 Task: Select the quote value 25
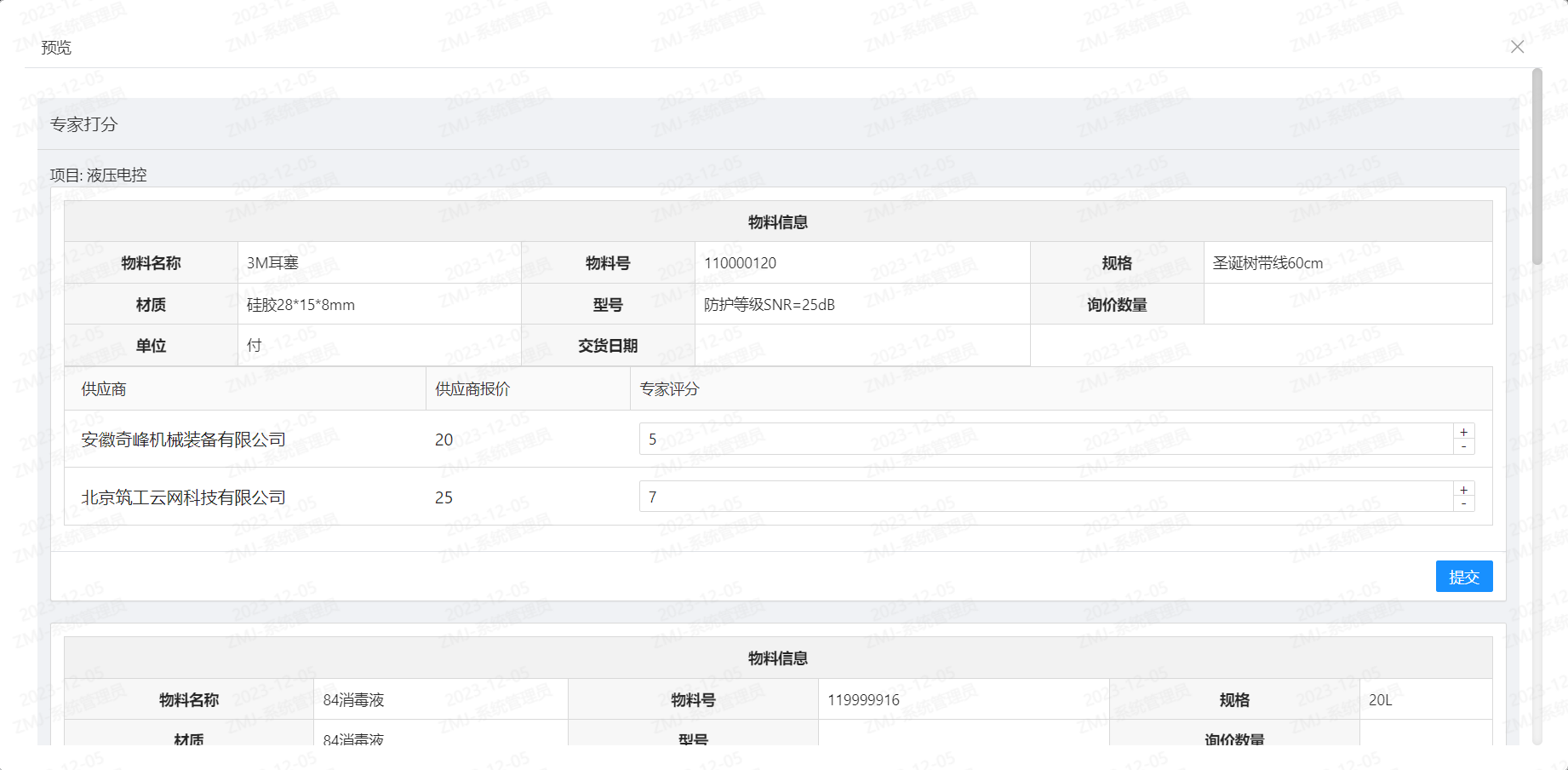click(444, 497)
